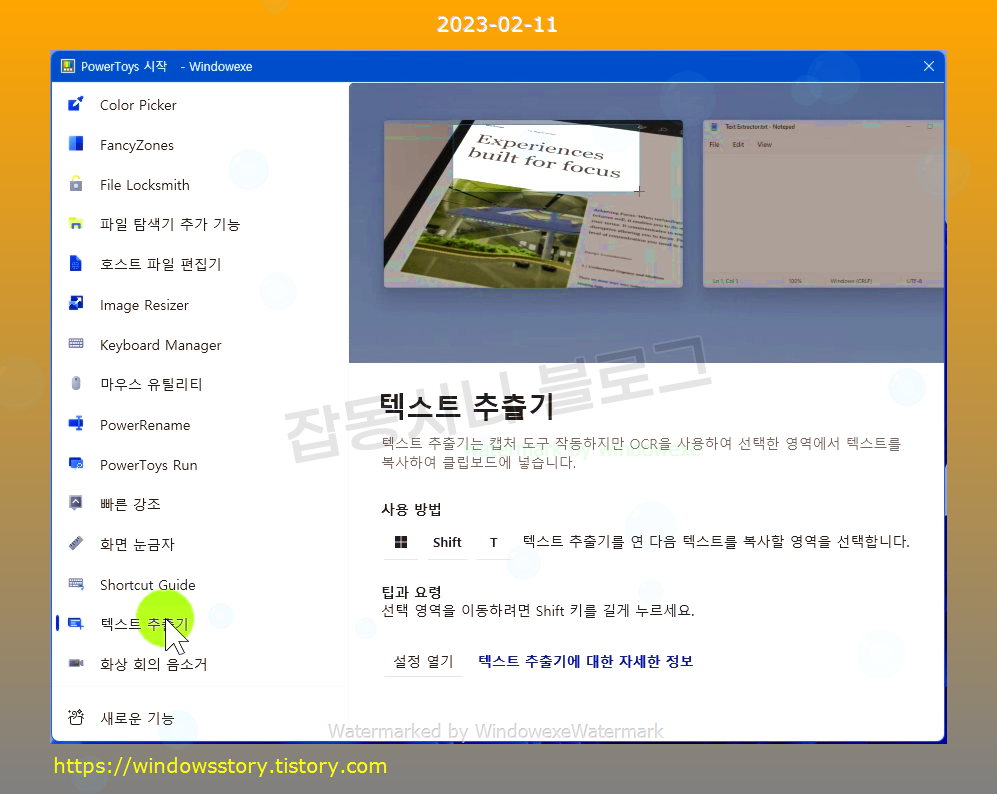
Task: Close the PowerToys 시작 window
Action: 928,66
